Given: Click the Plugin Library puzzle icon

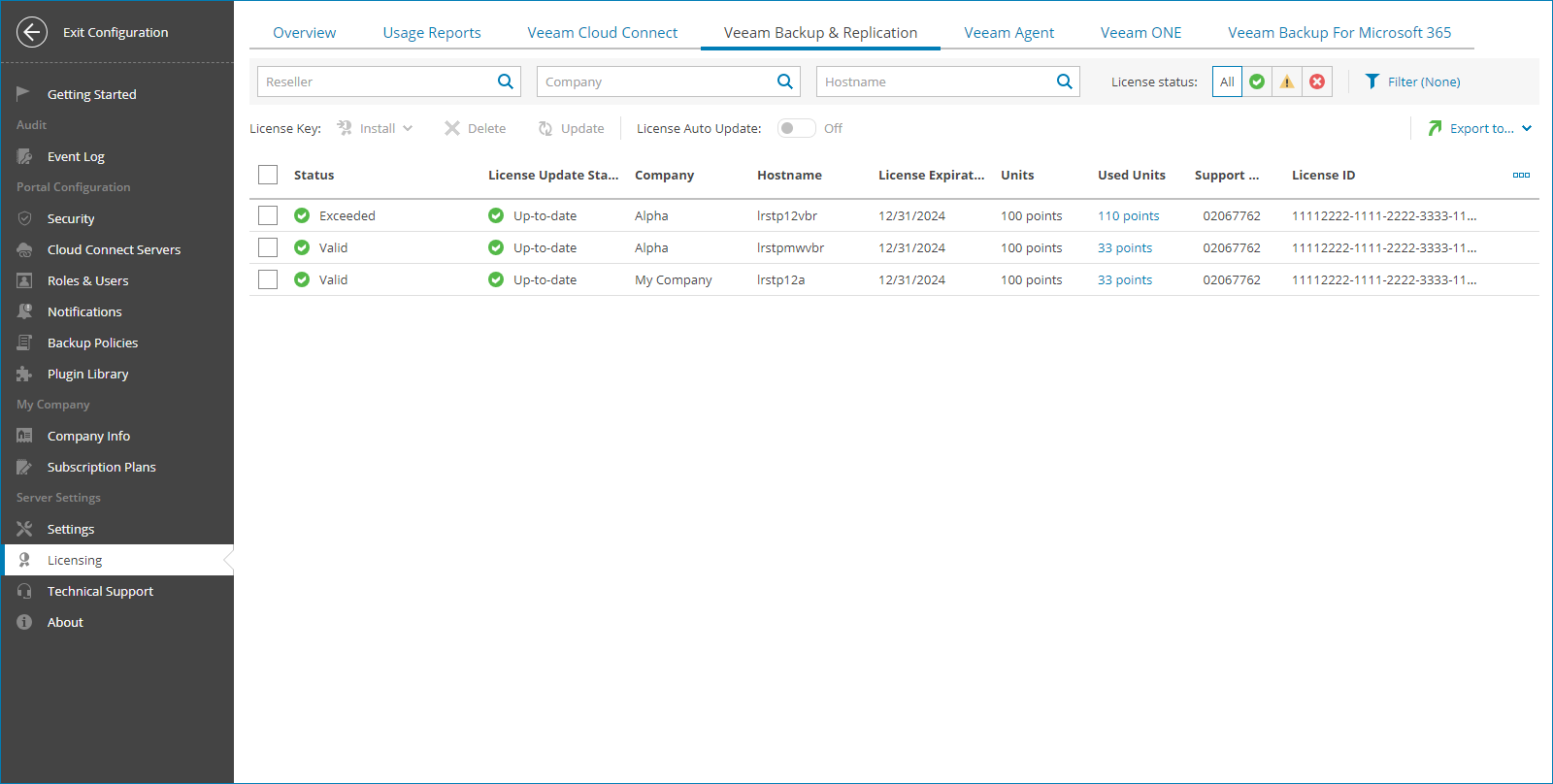Looking at the screenshot, I should pyautogui.click(x=24, y=374).
